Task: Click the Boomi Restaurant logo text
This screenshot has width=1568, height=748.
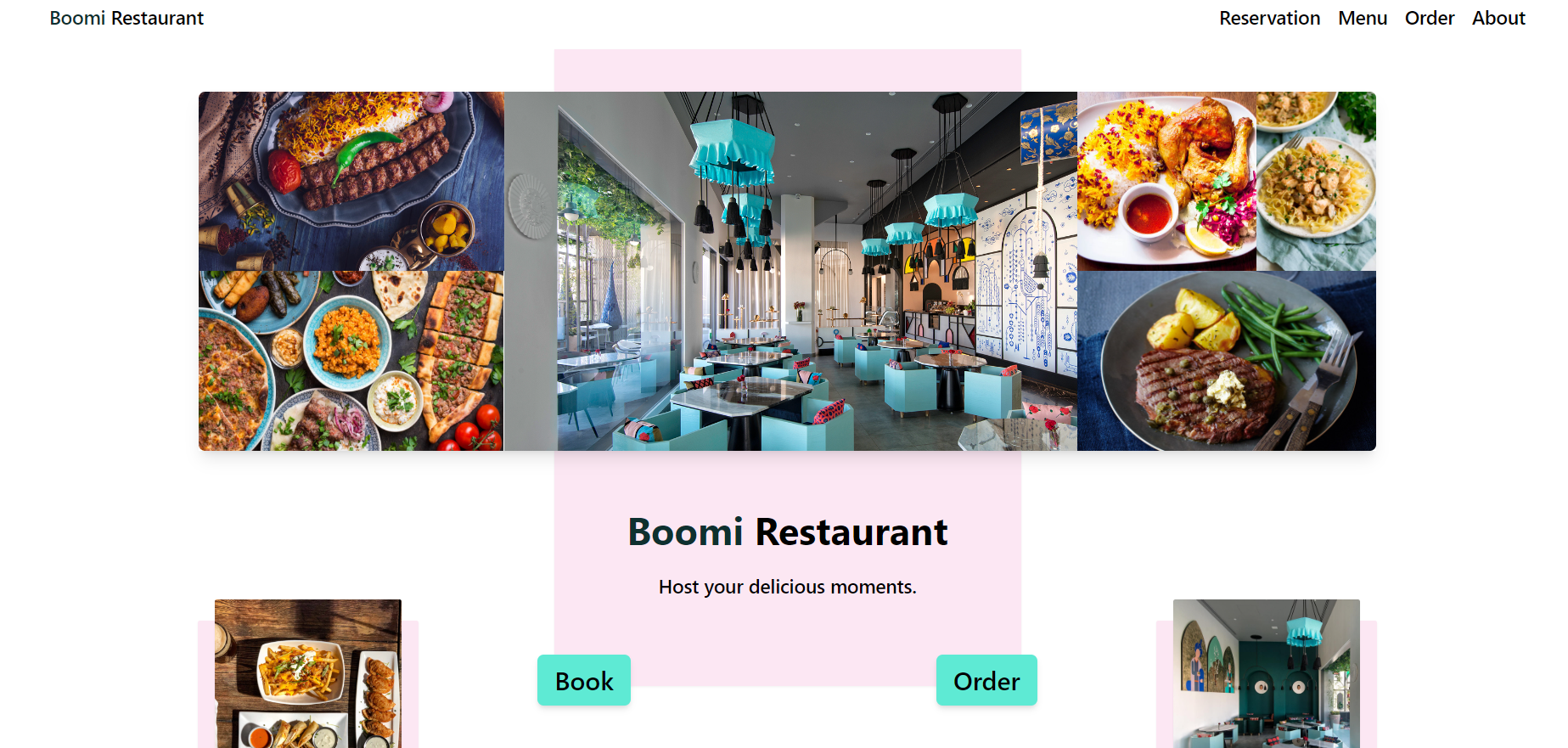Action: pyautogui.click(x=126, y=18)
